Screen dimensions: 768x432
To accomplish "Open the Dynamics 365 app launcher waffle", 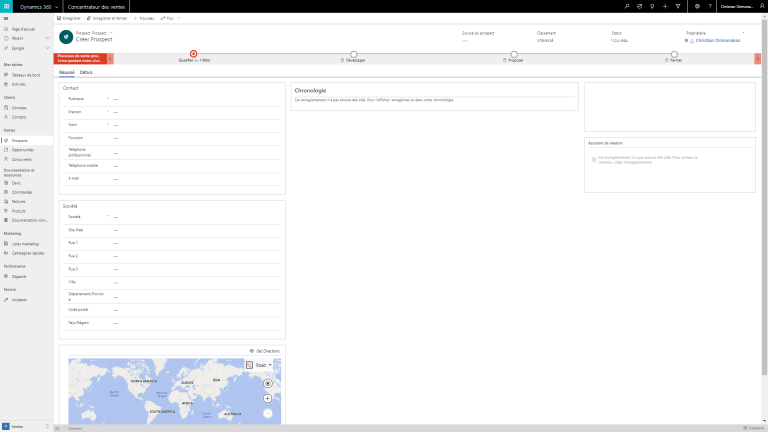I will pos(7,6).
